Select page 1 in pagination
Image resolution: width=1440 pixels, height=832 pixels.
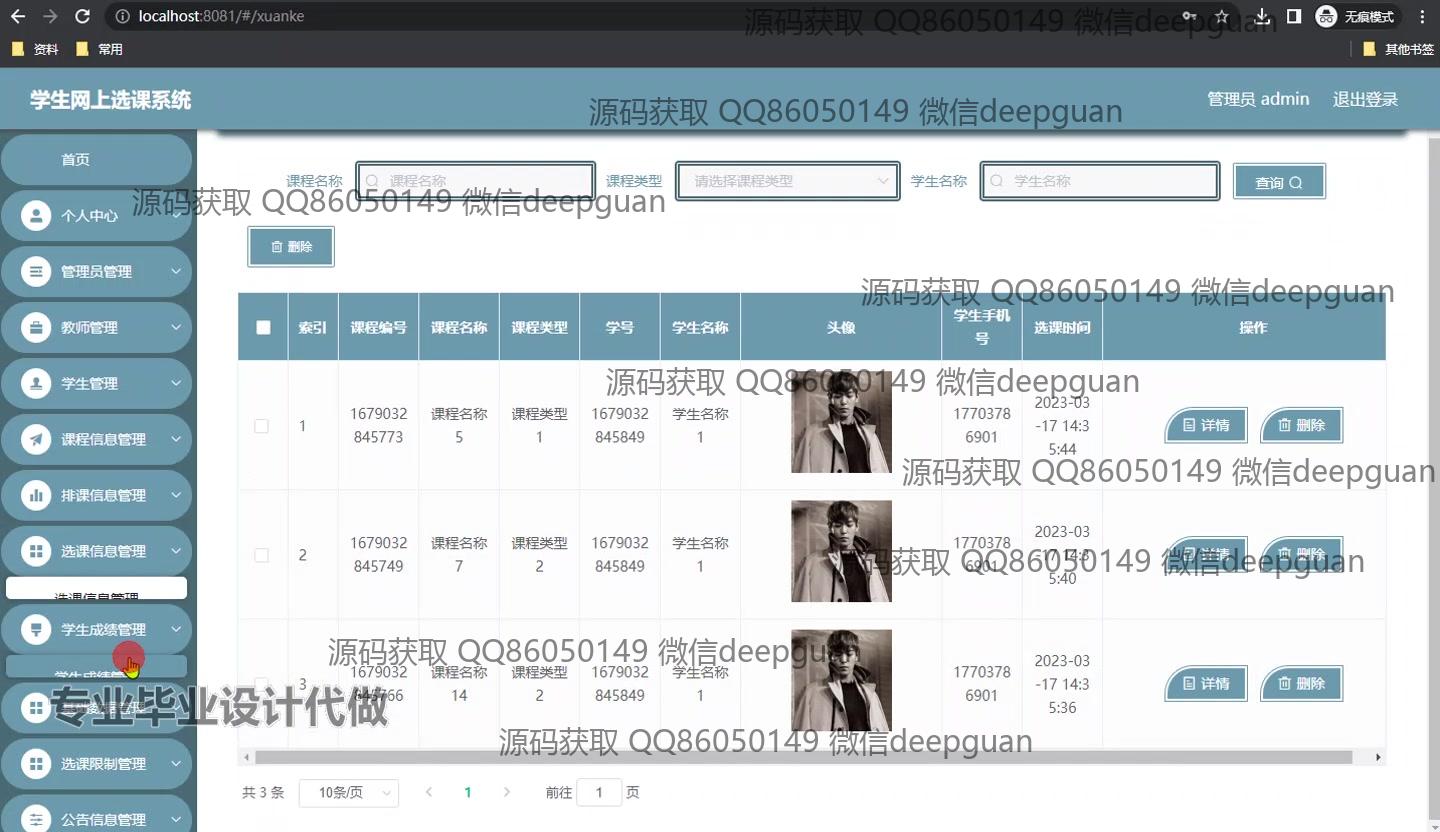point(467,793)
